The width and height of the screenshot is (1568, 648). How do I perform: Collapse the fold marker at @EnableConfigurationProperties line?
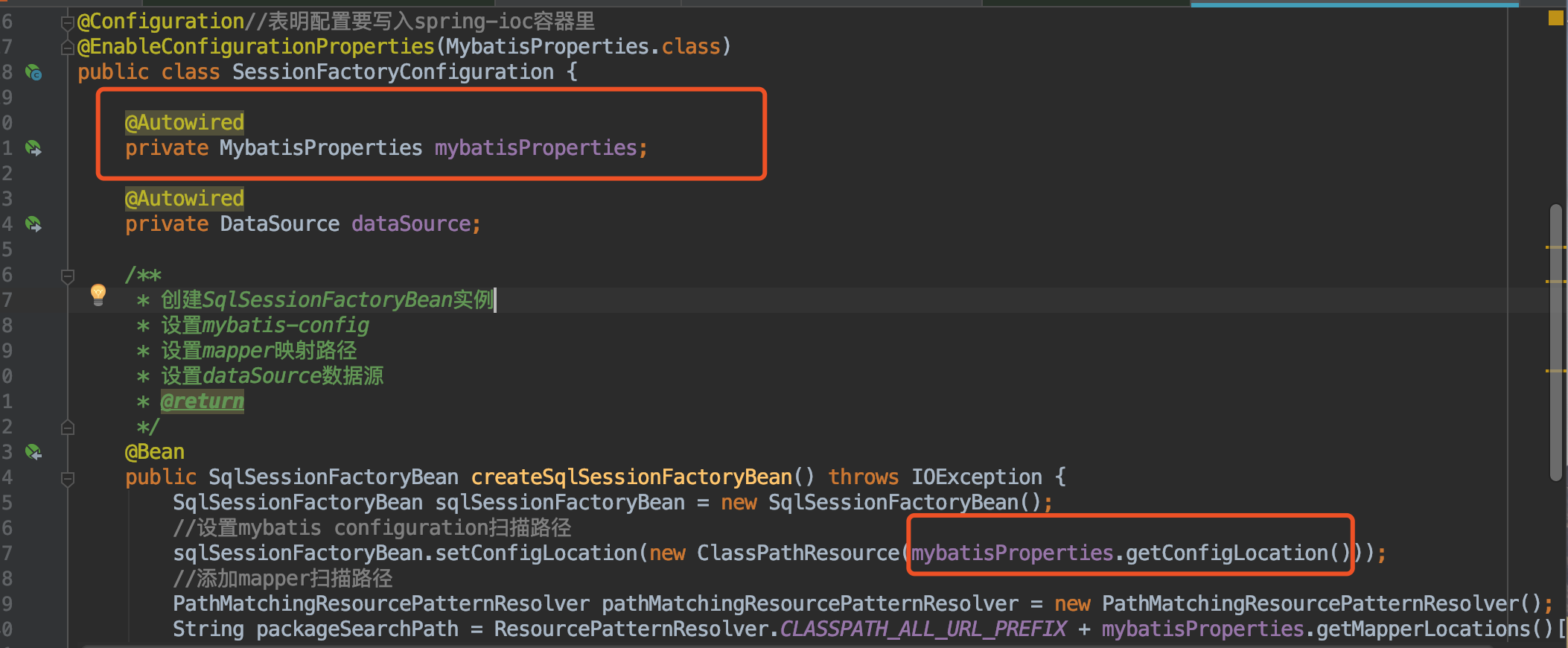67,48
